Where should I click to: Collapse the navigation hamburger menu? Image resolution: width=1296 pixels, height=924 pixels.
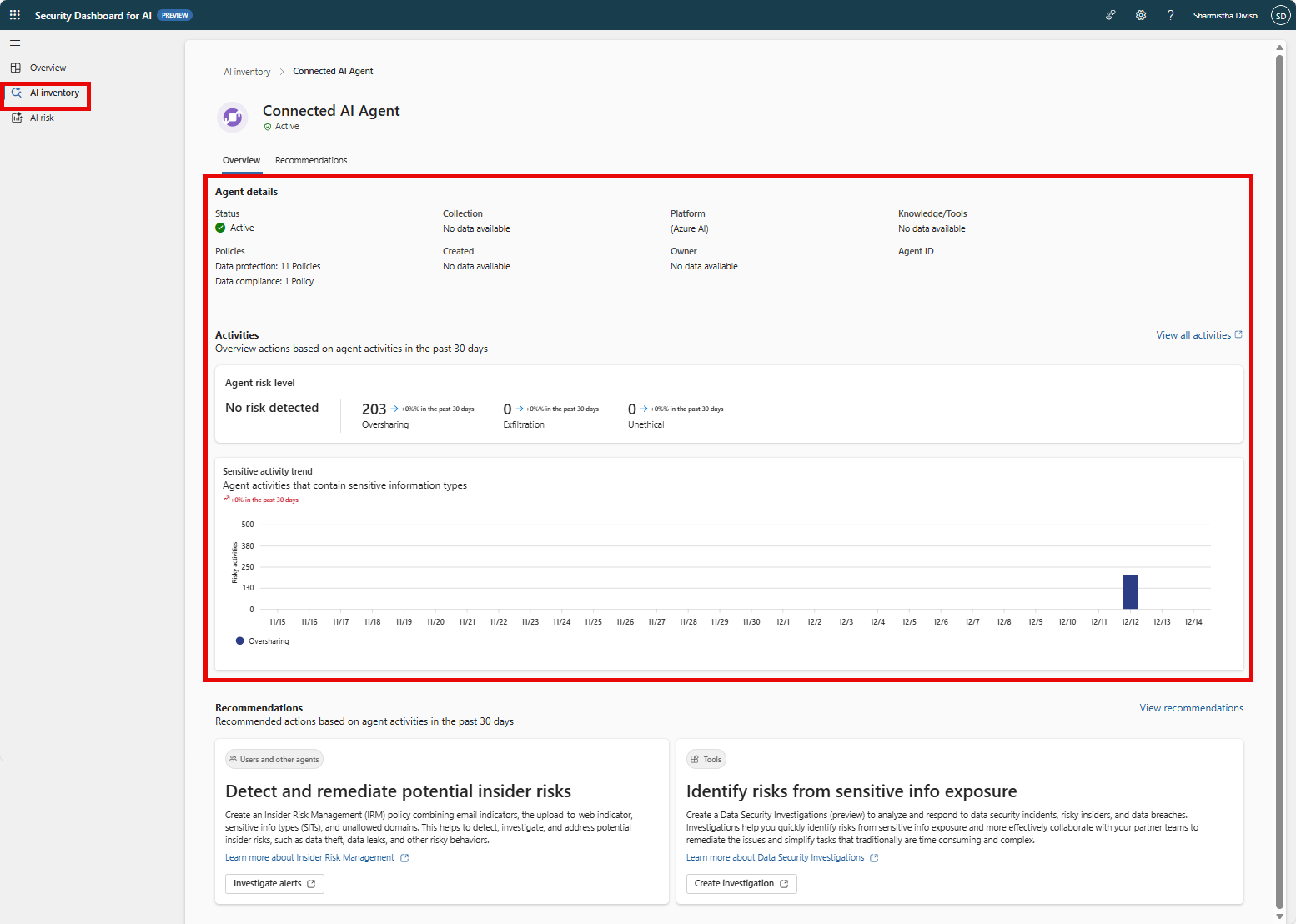pyautogui.click(x=15, y=43)
